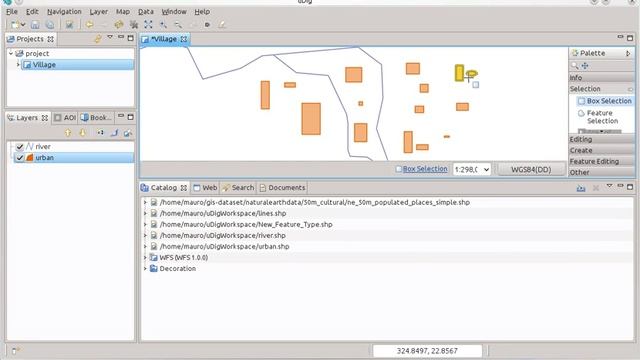Click the Box Selection link below the map
This screenshot has height=360, width=640.
tap(425, 169)
